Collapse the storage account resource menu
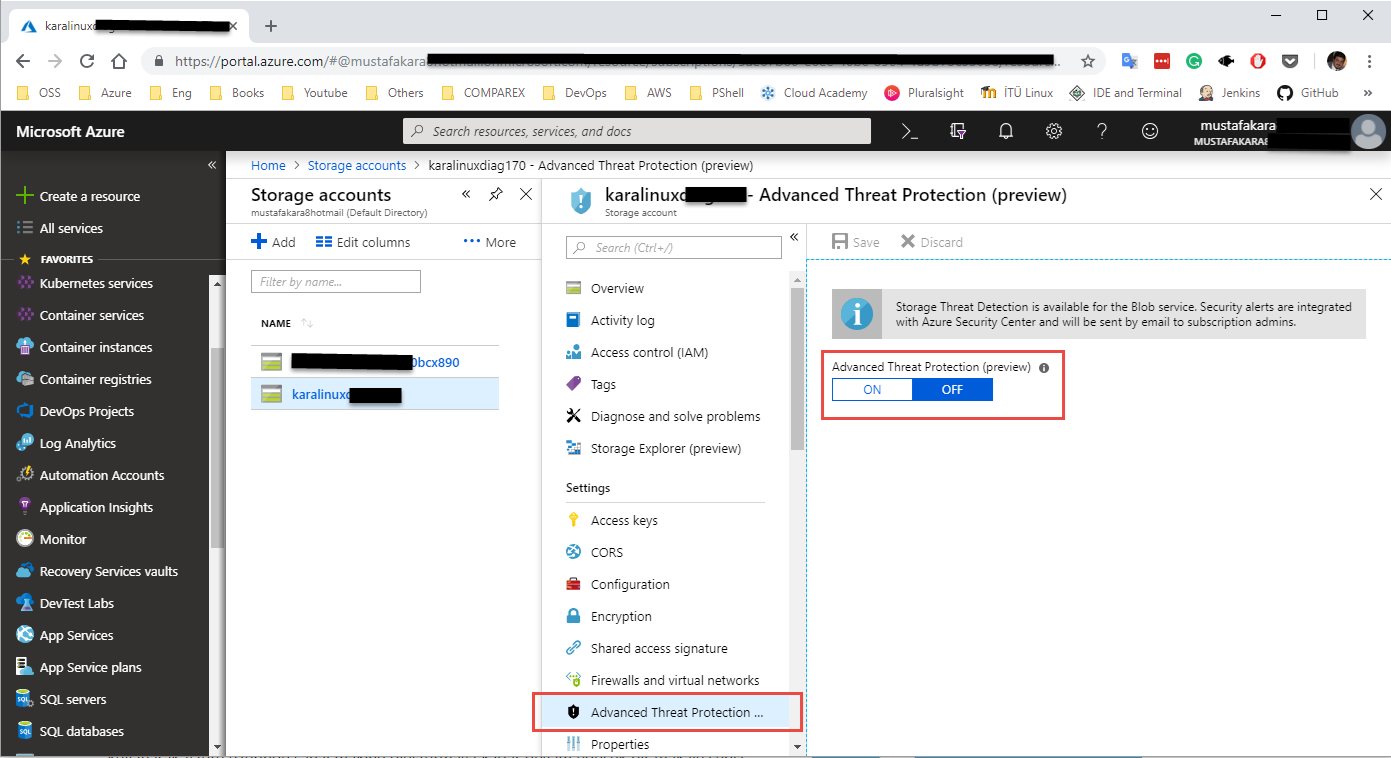The width and height of the screenshot is (1391, 758). click(x=794, y=237)
